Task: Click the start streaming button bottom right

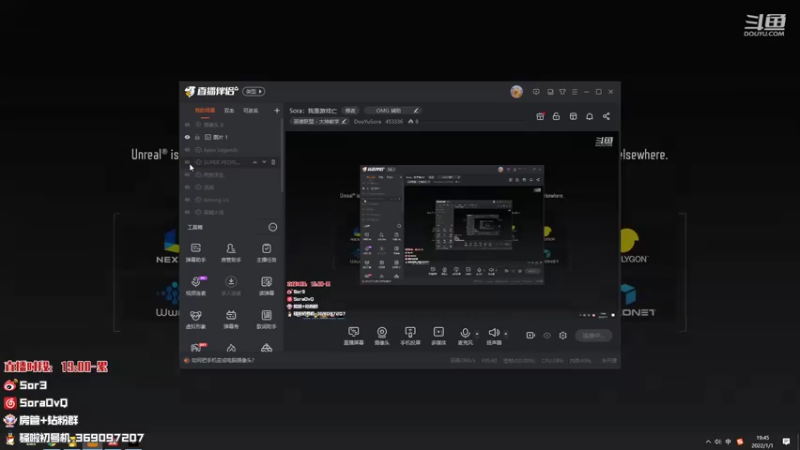Action: [593, 335]
